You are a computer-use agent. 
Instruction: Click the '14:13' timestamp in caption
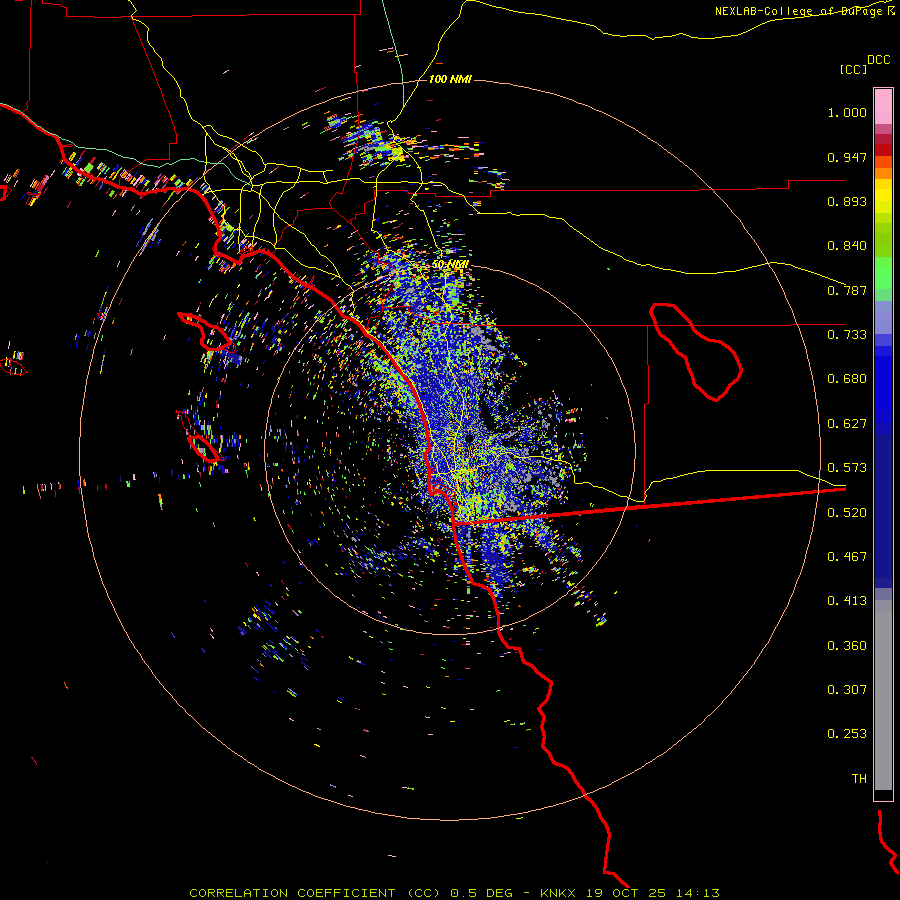pos(697,893)
